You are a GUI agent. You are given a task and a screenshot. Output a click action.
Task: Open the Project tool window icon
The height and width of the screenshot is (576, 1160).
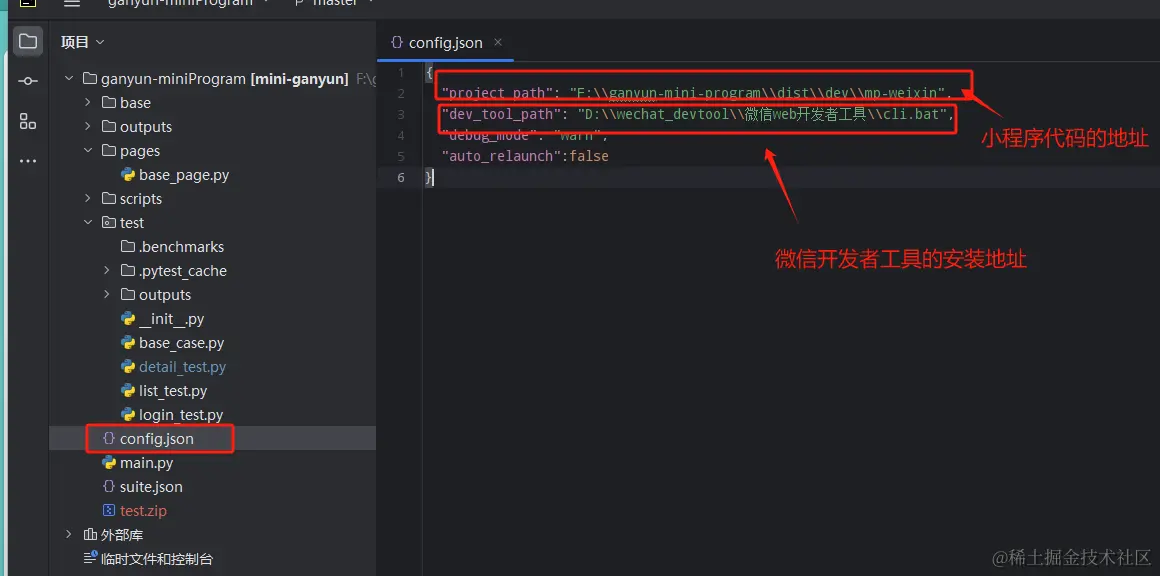27,41
